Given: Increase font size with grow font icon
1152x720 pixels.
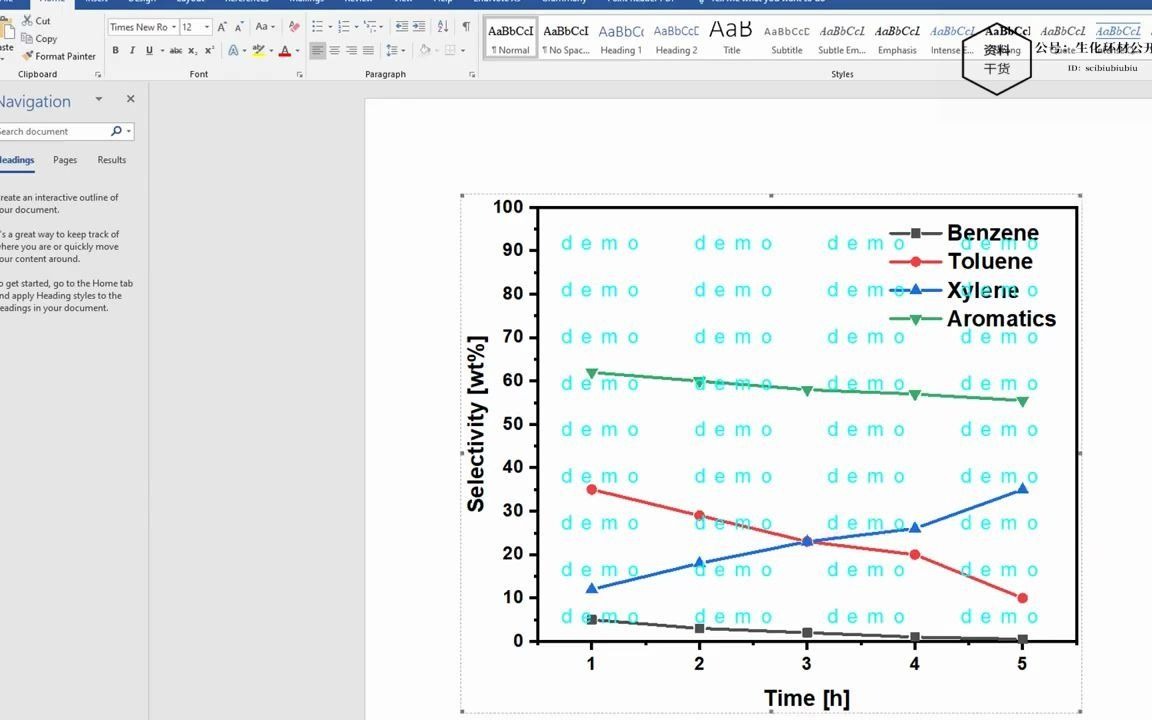Looking at the screenshot, I should tap(222, 26).
